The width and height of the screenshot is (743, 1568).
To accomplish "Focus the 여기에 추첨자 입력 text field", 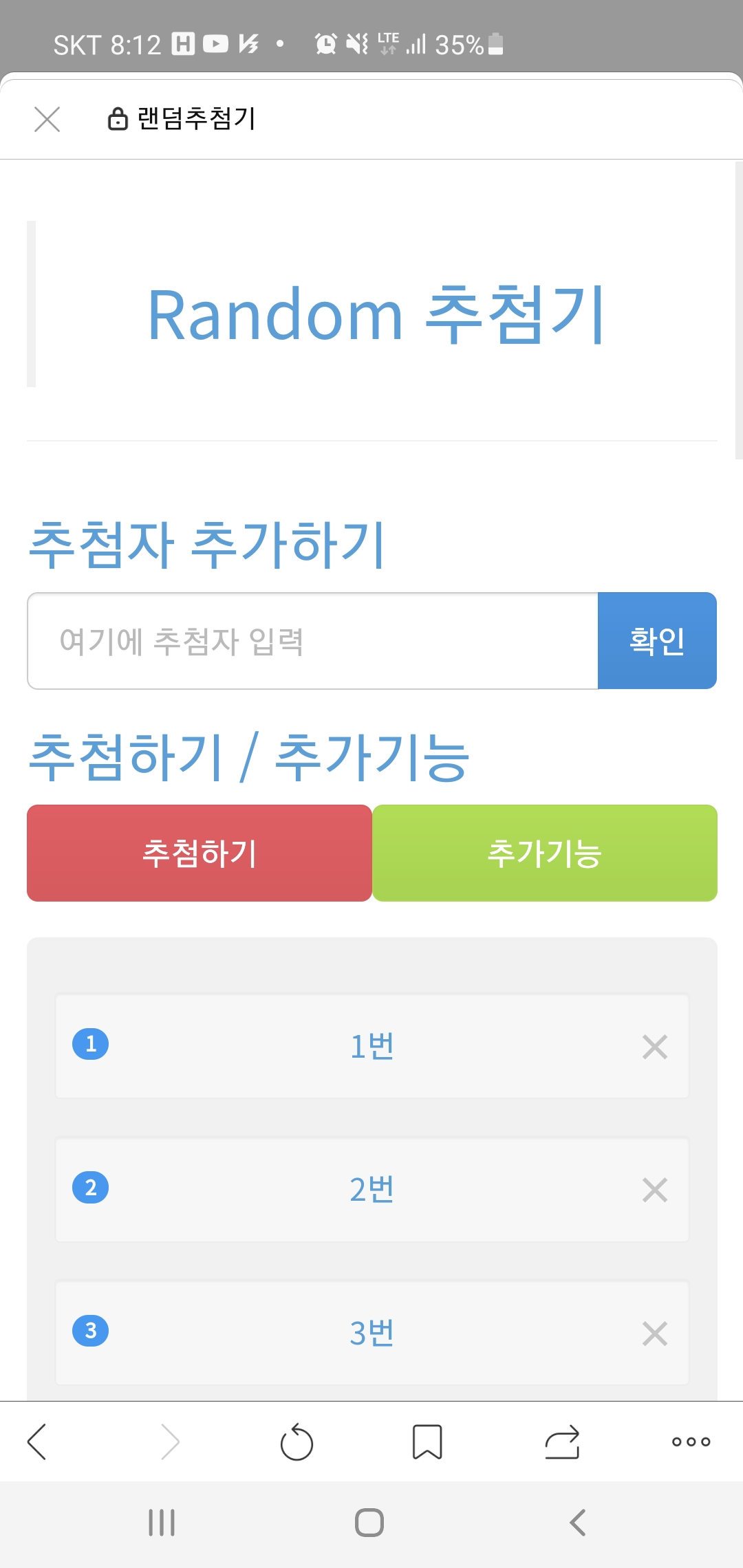I will (x=312, y=640).
